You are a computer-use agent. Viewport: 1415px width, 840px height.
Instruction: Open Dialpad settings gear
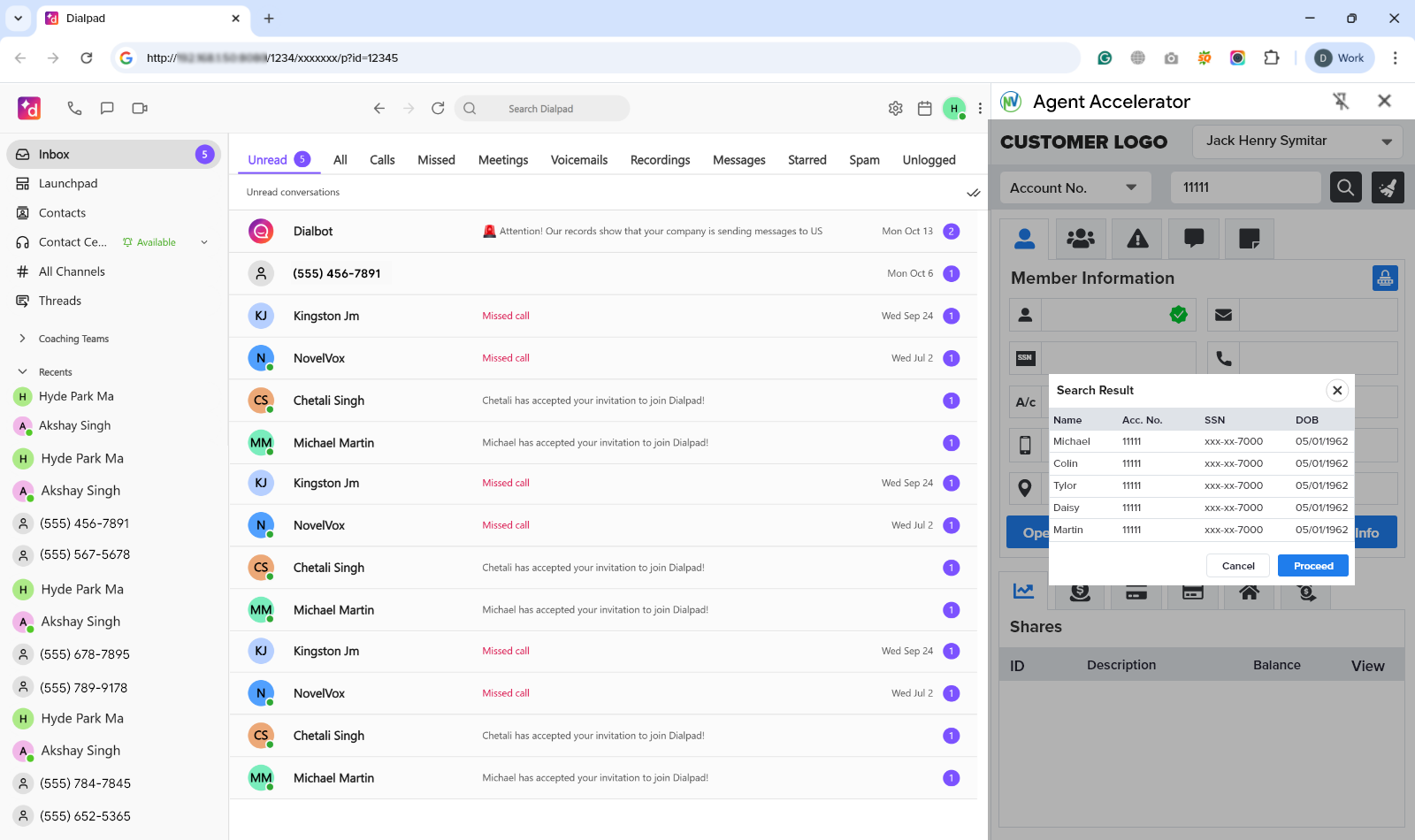tap(896, 108)
